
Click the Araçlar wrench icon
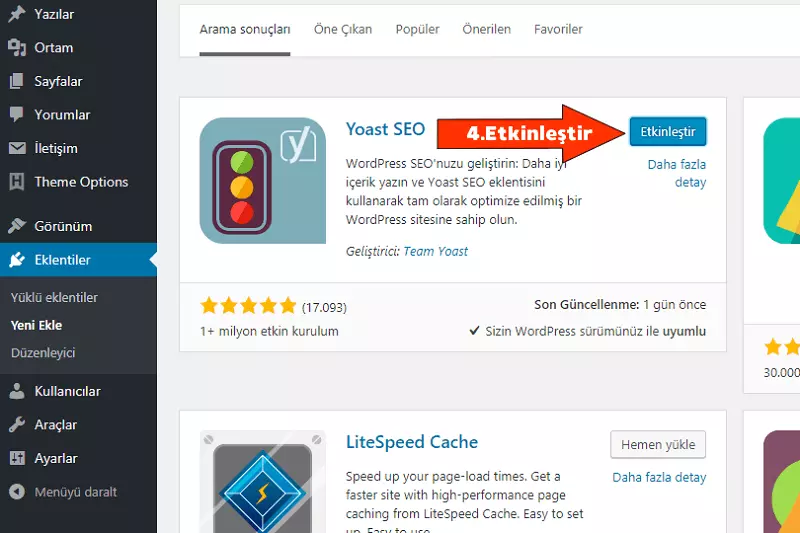16,424
